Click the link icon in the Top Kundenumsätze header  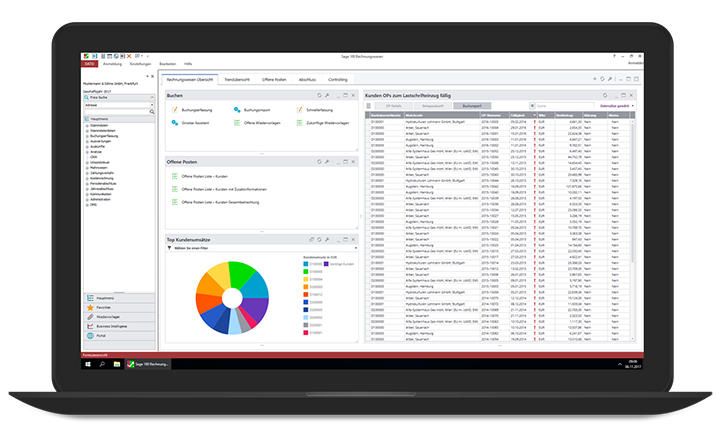[311, 240]
